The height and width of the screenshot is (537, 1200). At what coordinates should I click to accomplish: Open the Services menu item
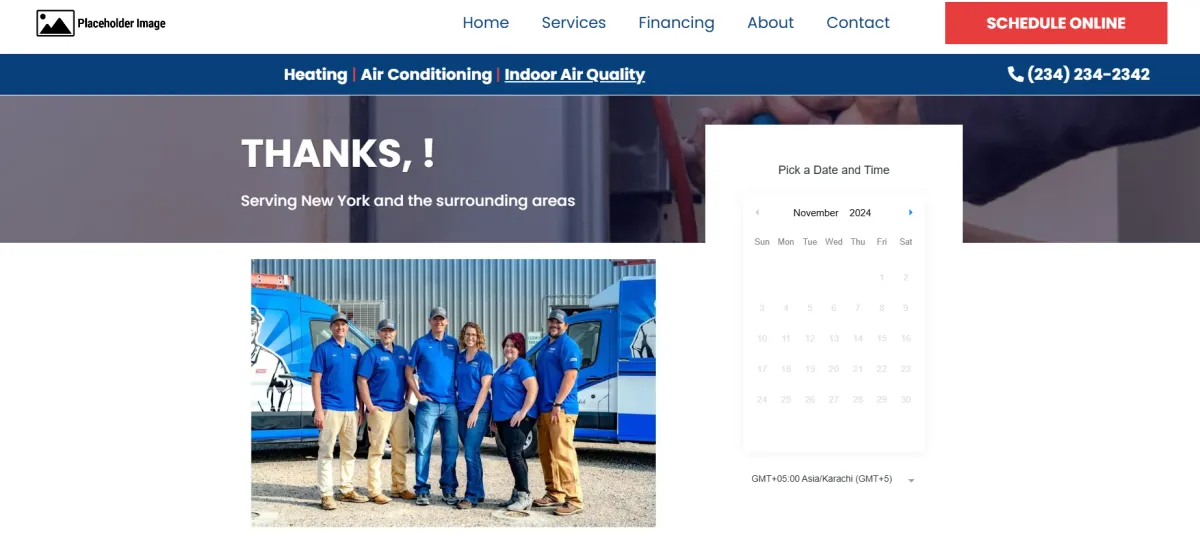click(x=574, y=23)
